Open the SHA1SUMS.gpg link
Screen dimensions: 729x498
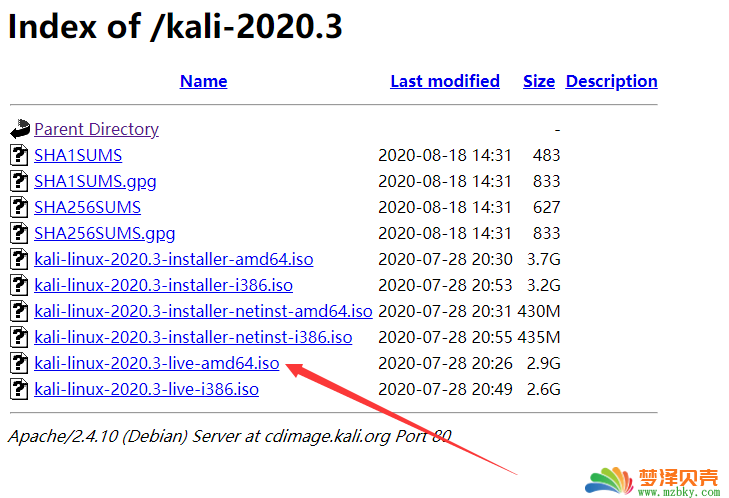tap(95, 182)
